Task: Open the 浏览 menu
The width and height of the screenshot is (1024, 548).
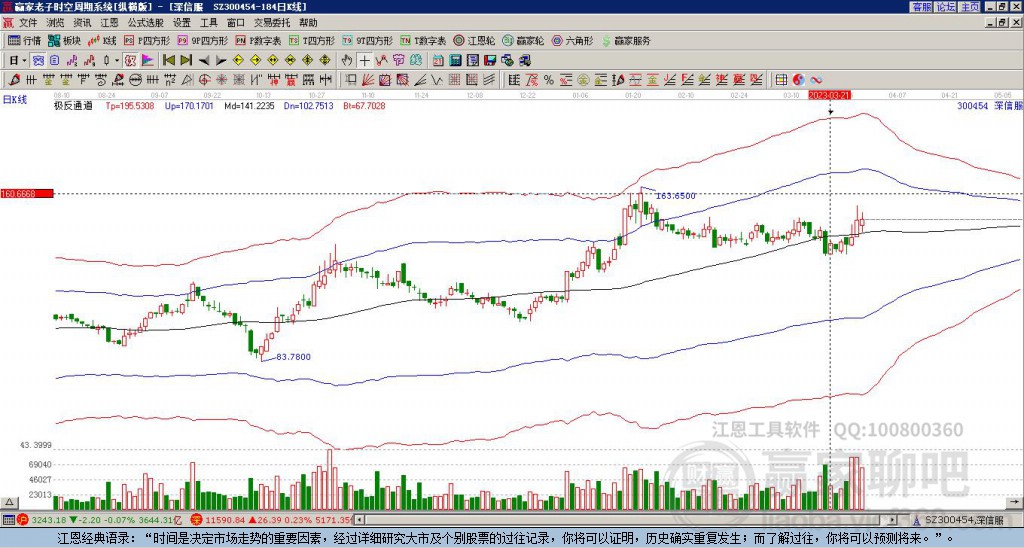Action: point(56,23)
